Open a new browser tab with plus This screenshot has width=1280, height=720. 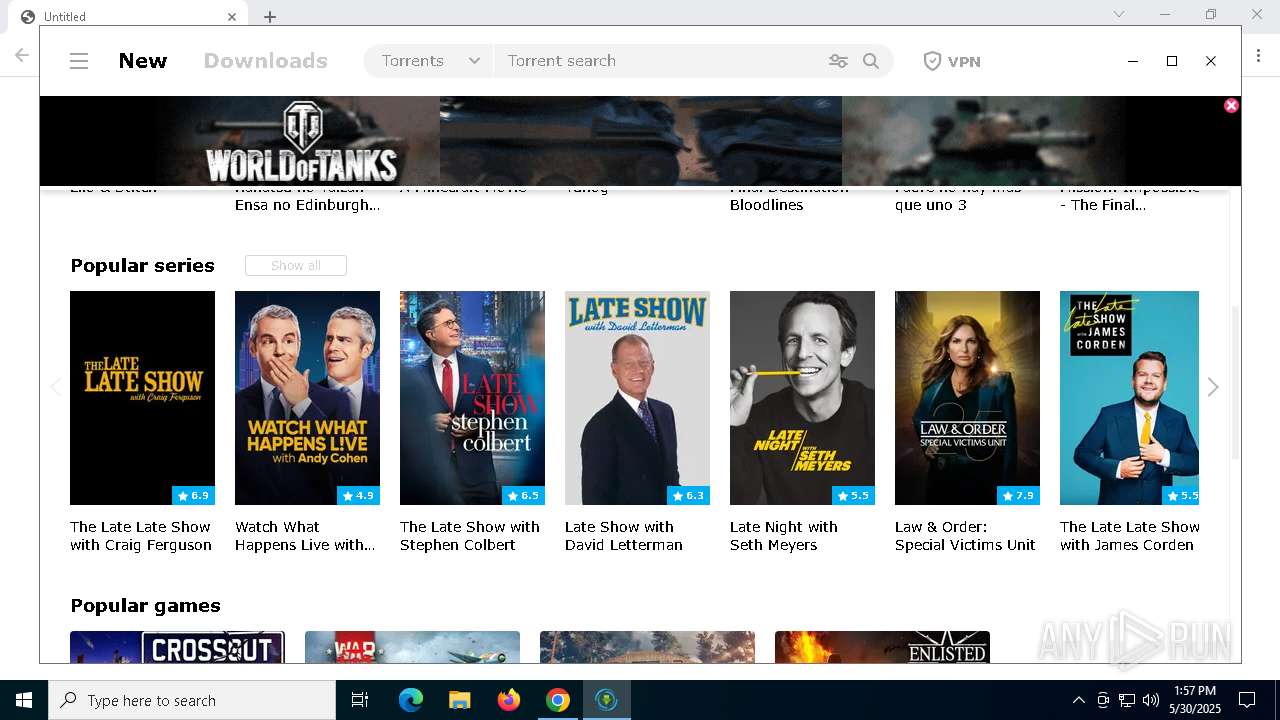pyautogui.click(x=270, y=17)
